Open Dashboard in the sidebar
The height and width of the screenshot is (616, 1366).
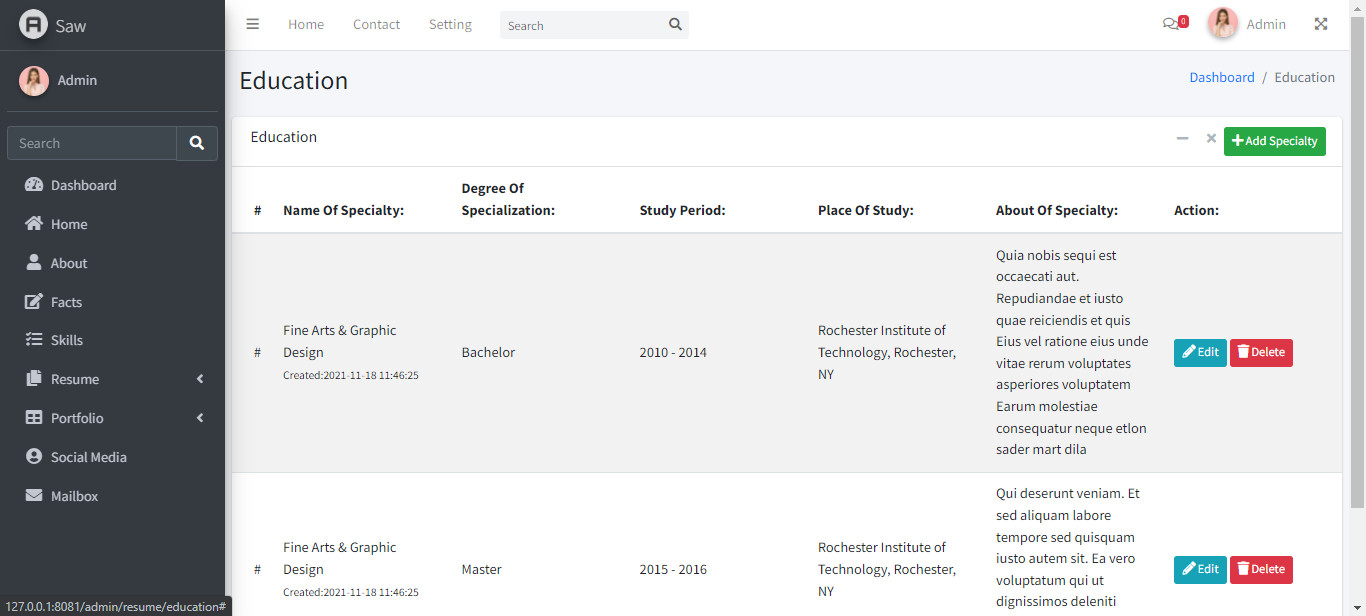pyautogui.click(x=83, y=185)
